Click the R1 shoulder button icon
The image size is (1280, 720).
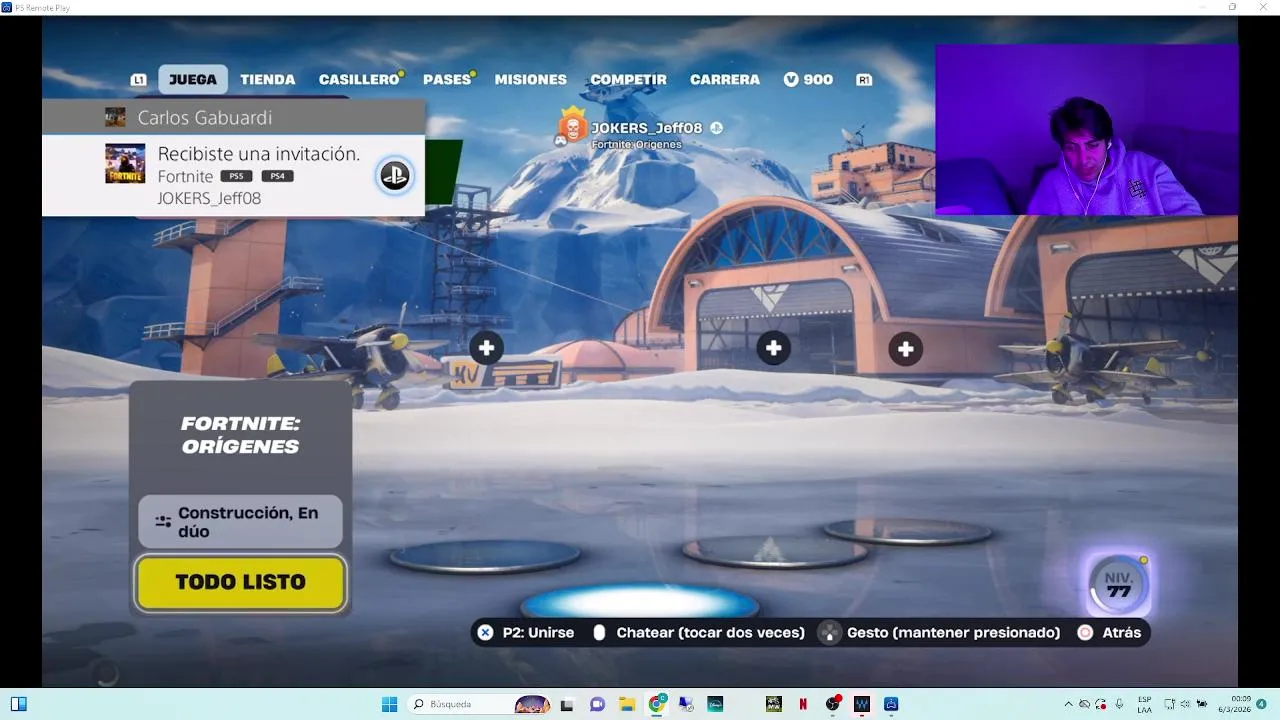pyautogui.click(x=864, y=80)
